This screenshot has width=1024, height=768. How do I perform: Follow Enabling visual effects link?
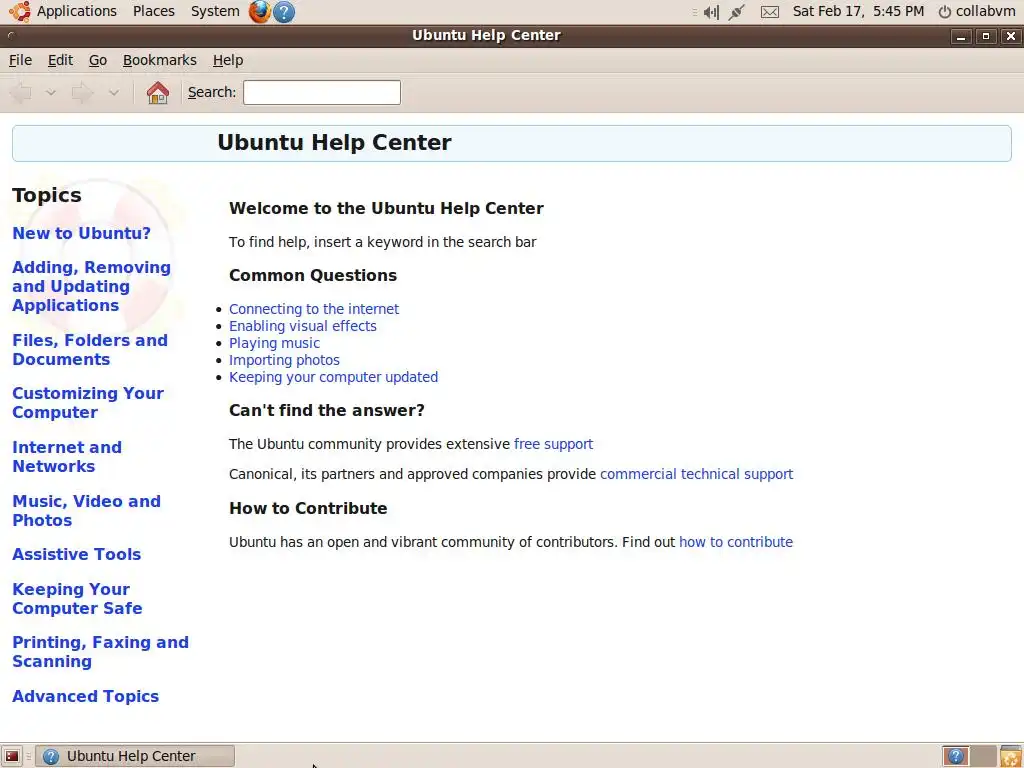coord(302,326)
